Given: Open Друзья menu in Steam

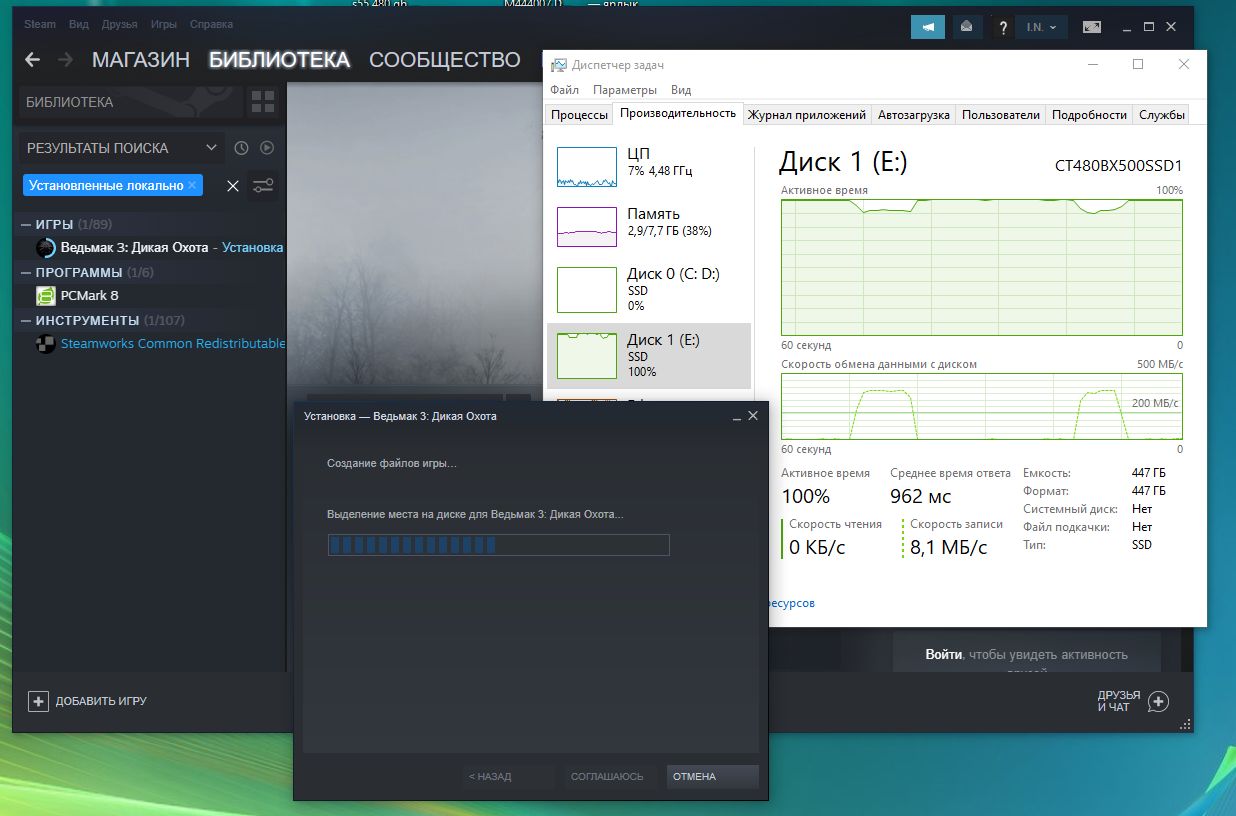Looking at the screenshot, I should pos(119,24).
